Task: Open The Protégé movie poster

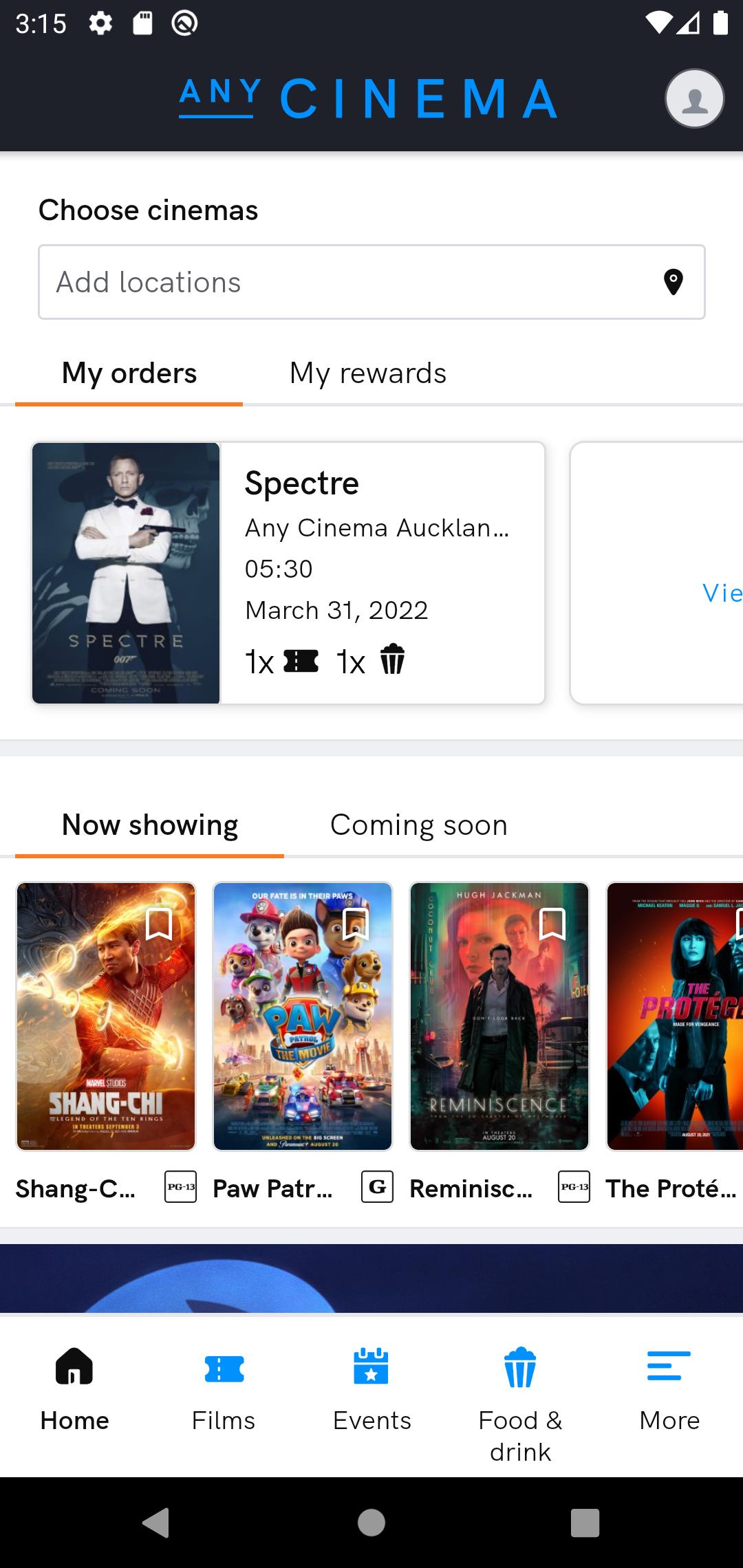Action: point(674,1016)
